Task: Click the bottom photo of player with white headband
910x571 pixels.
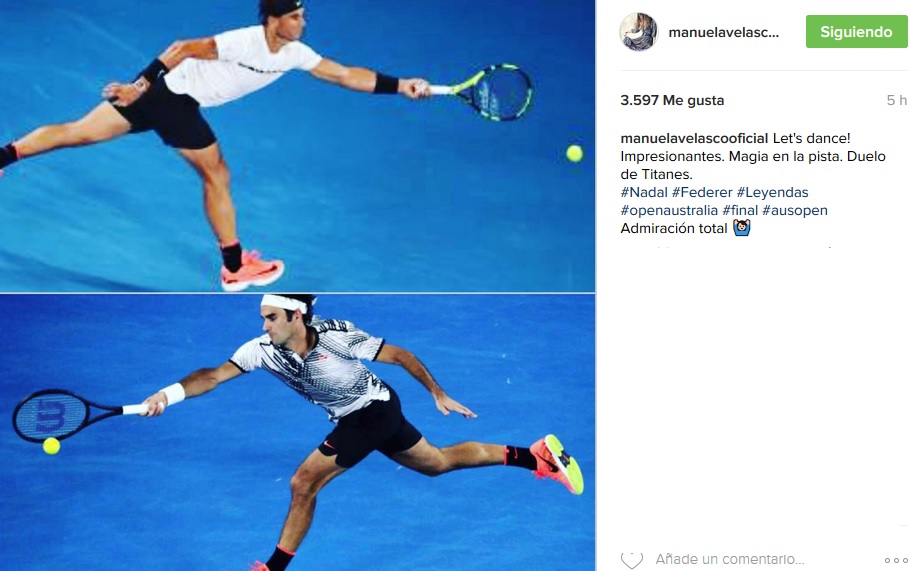Action: click(x=297, y=432)
